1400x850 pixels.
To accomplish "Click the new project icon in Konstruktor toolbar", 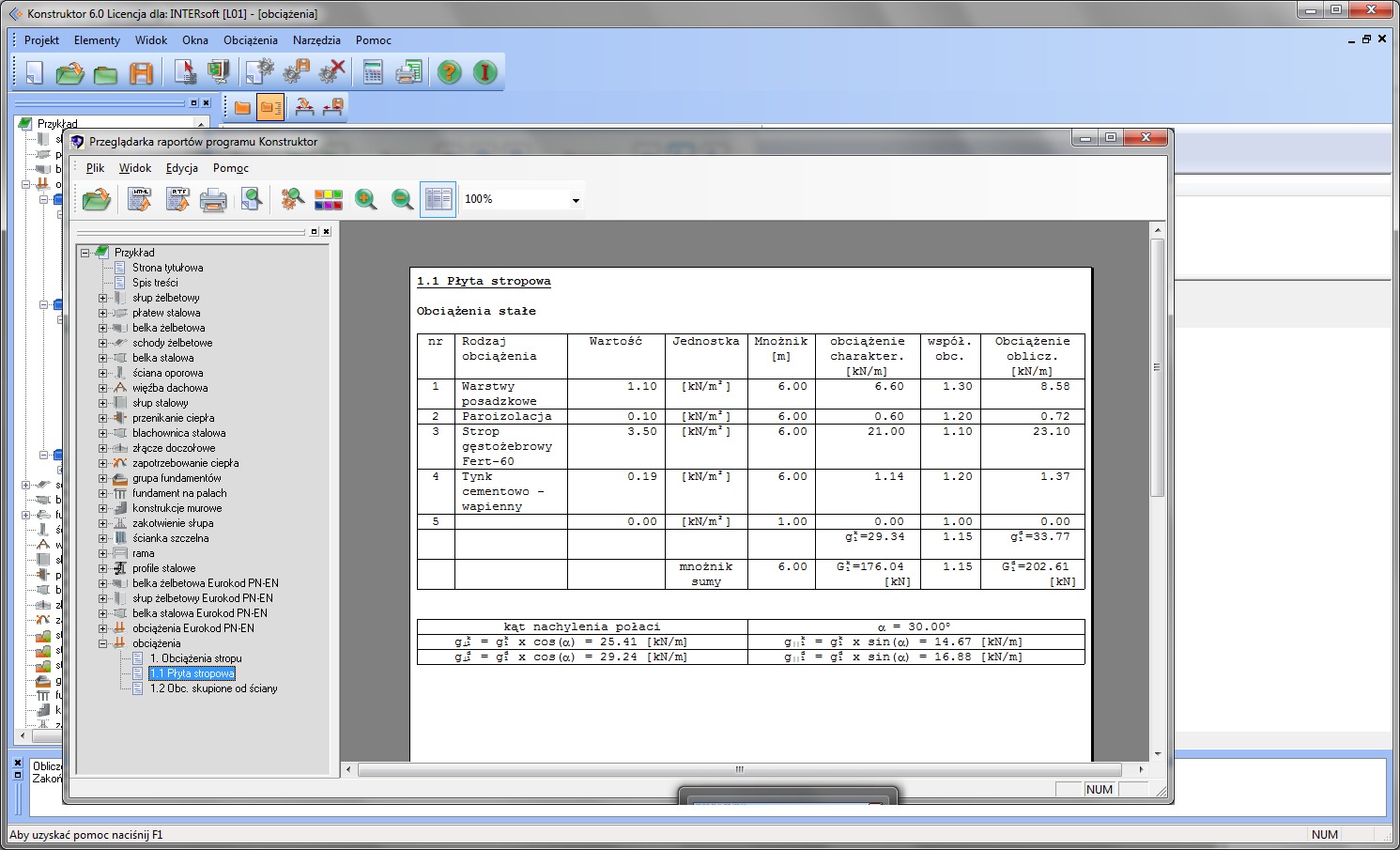I will tap(34, 72).
